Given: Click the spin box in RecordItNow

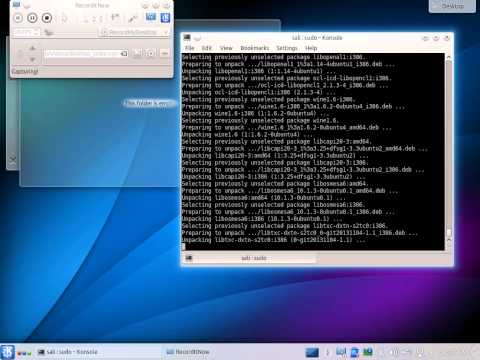Looking at the screenshot, I should (27, 32).
